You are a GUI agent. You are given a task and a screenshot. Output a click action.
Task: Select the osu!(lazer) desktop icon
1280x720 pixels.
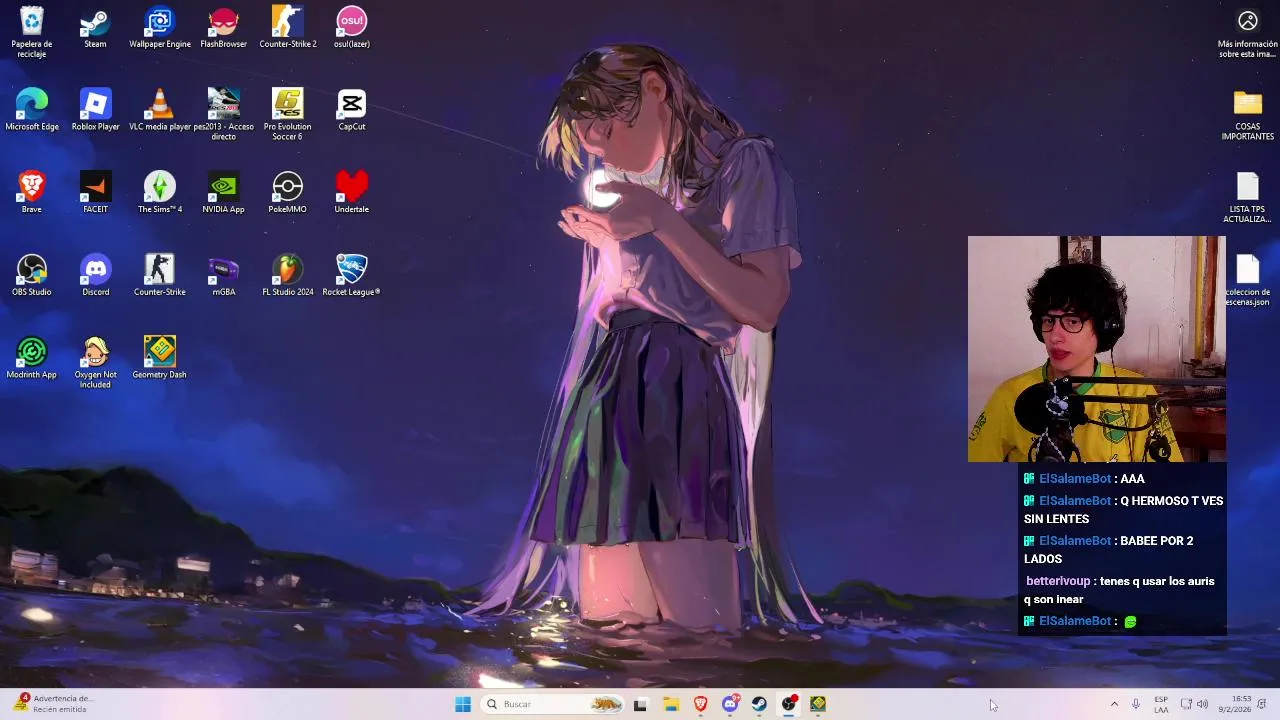pos(351,28)
